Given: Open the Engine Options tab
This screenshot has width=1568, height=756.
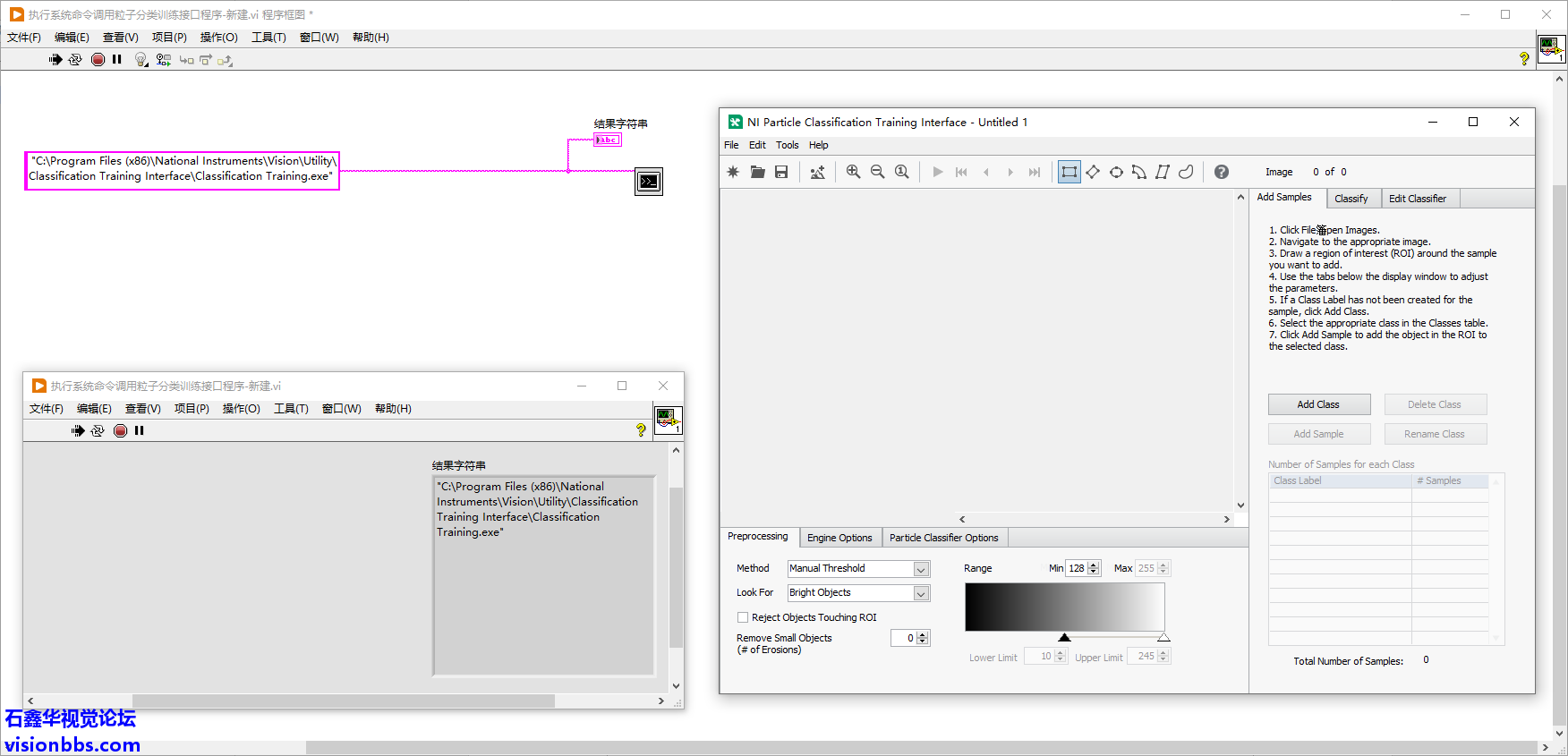Looking at the screenshot, I should [839, 538].
